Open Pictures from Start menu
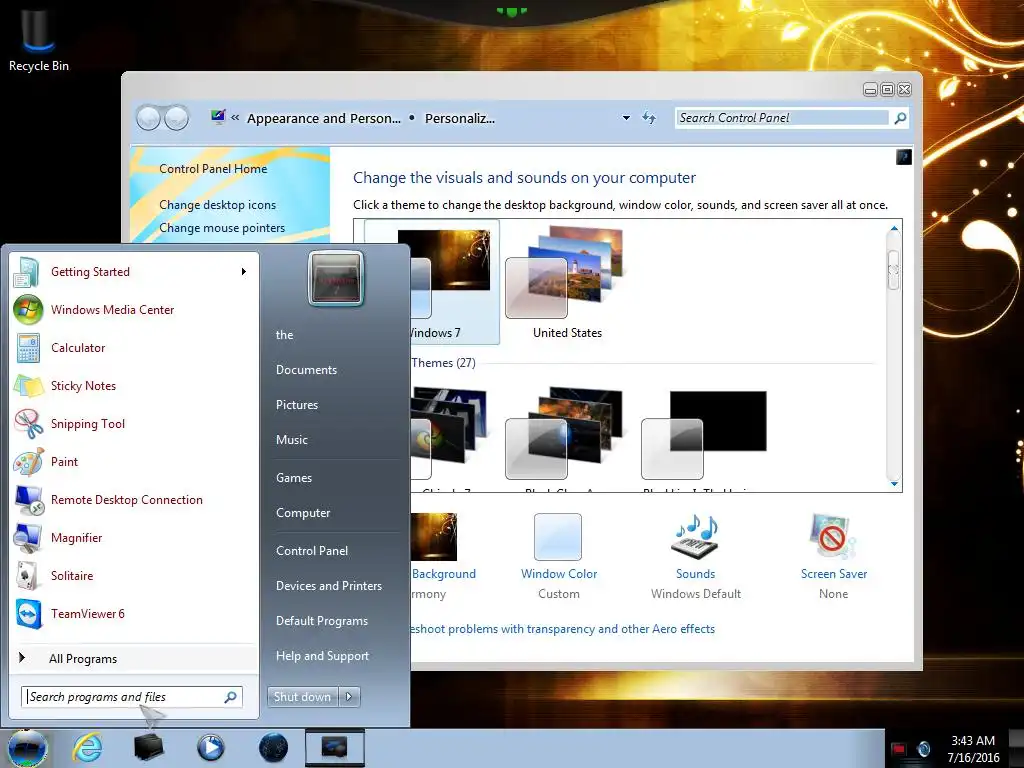Image resolution: width=1024 pixels, height=768 pixels. [296, 405]
